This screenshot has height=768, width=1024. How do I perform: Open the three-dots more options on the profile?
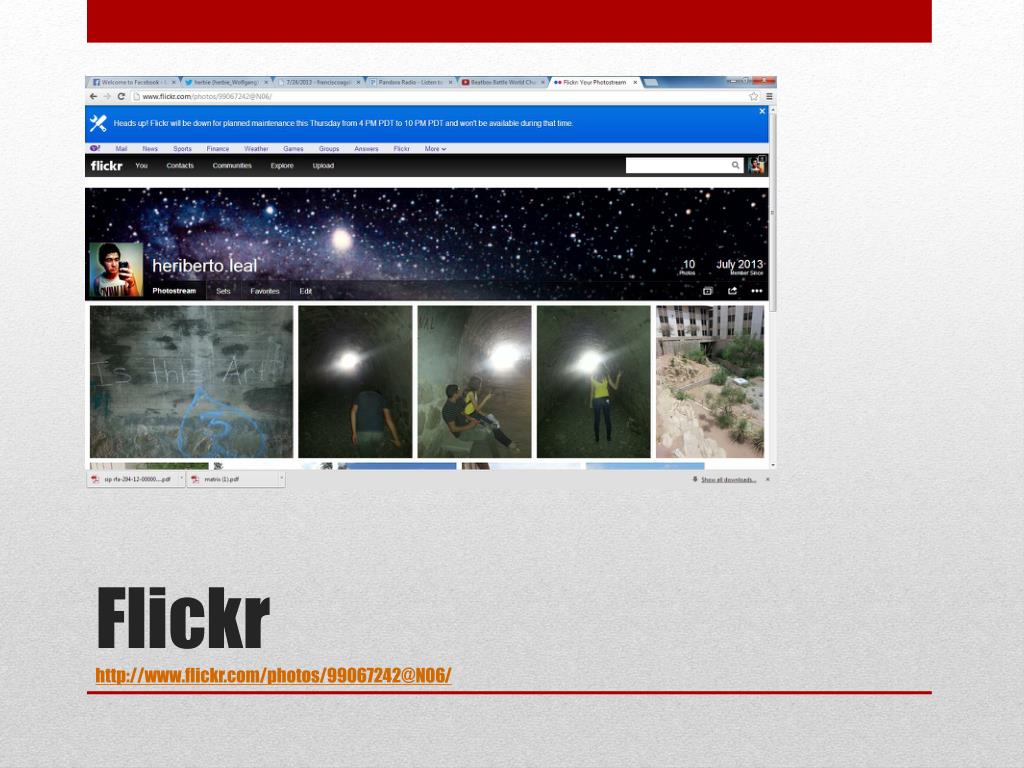pos(757,291)
